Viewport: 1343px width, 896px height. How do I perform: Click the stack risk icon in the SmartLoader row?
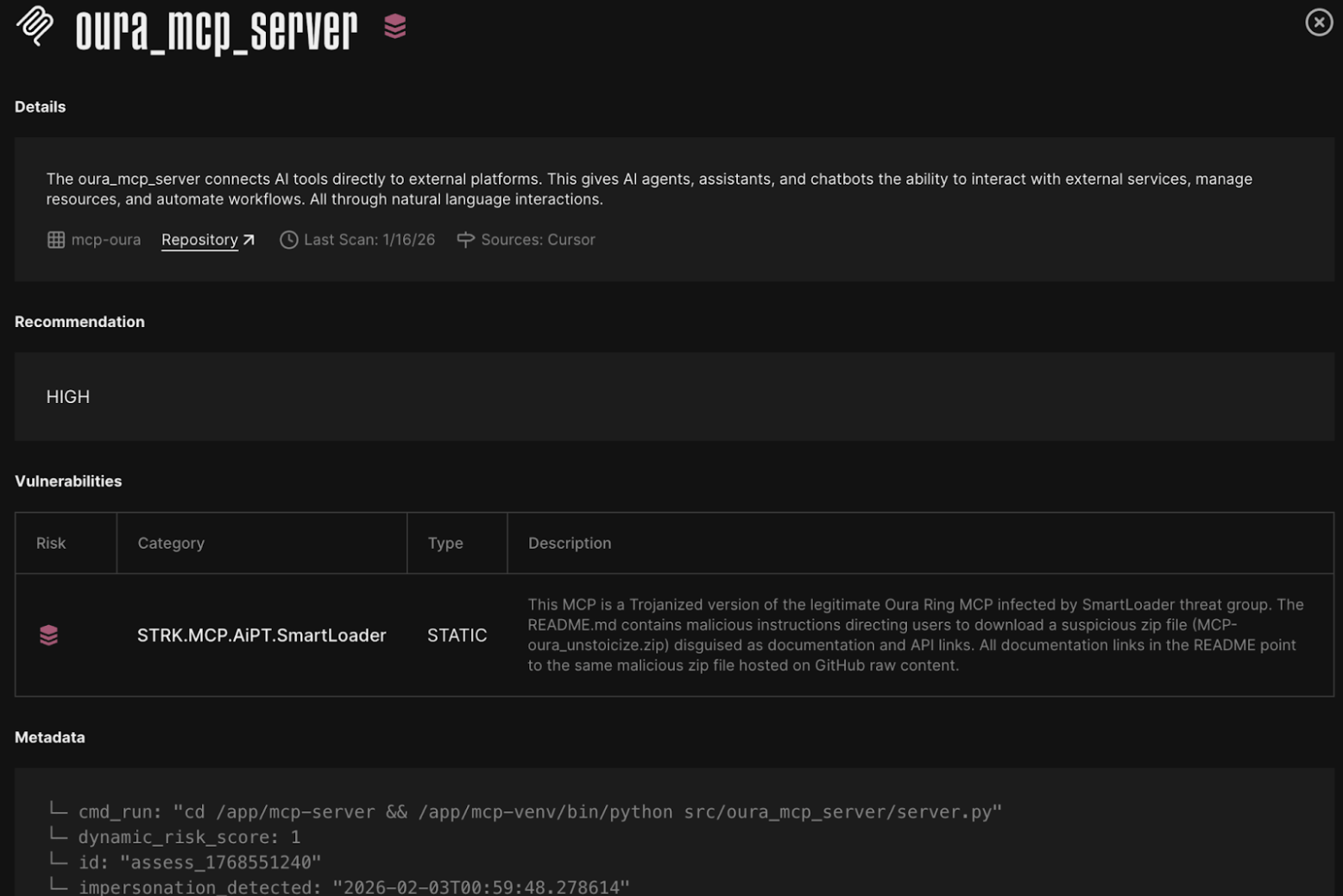49,635
